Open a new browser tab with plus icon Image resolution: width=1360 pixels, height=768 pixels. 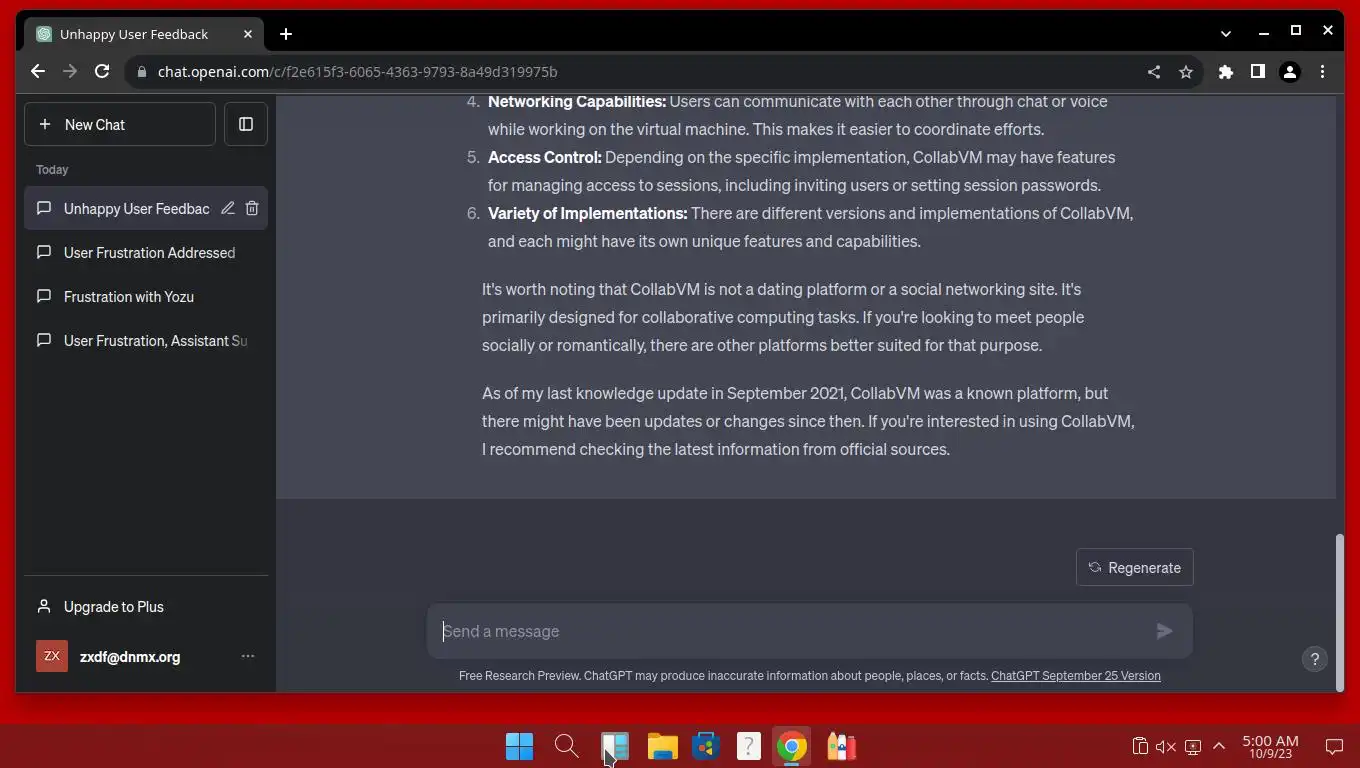[x=286, y=34]
